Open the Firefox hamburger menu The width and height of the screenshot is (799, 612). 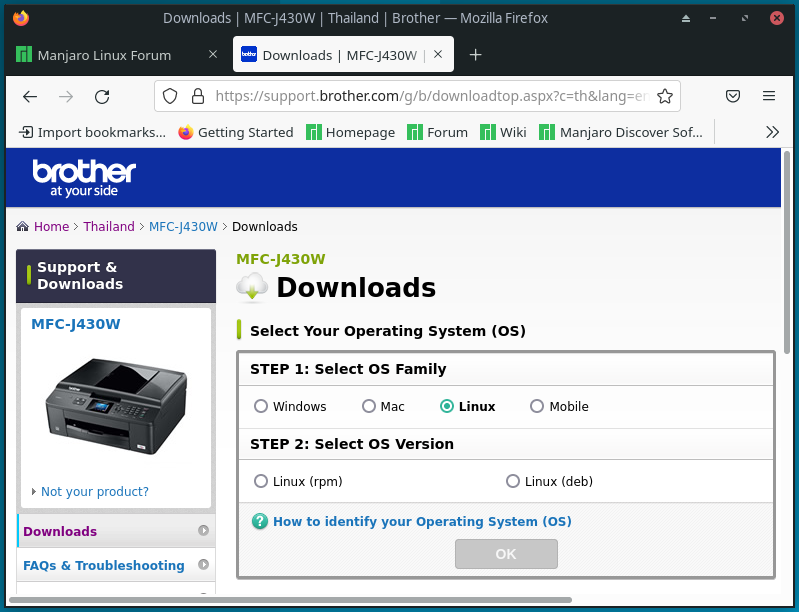tap(769, 96)
